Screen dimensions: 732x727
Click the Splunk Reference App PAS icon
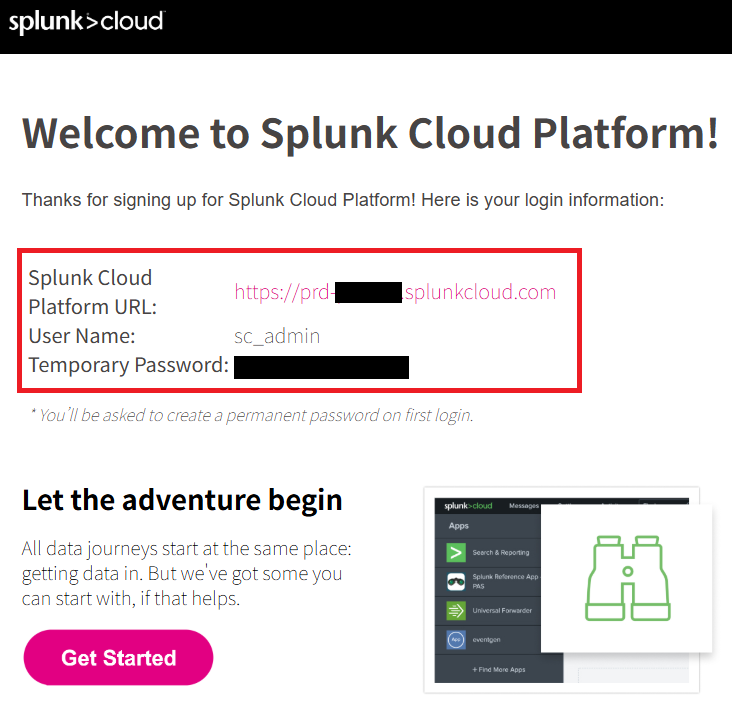pyautogui.click(x=456, y=582)
